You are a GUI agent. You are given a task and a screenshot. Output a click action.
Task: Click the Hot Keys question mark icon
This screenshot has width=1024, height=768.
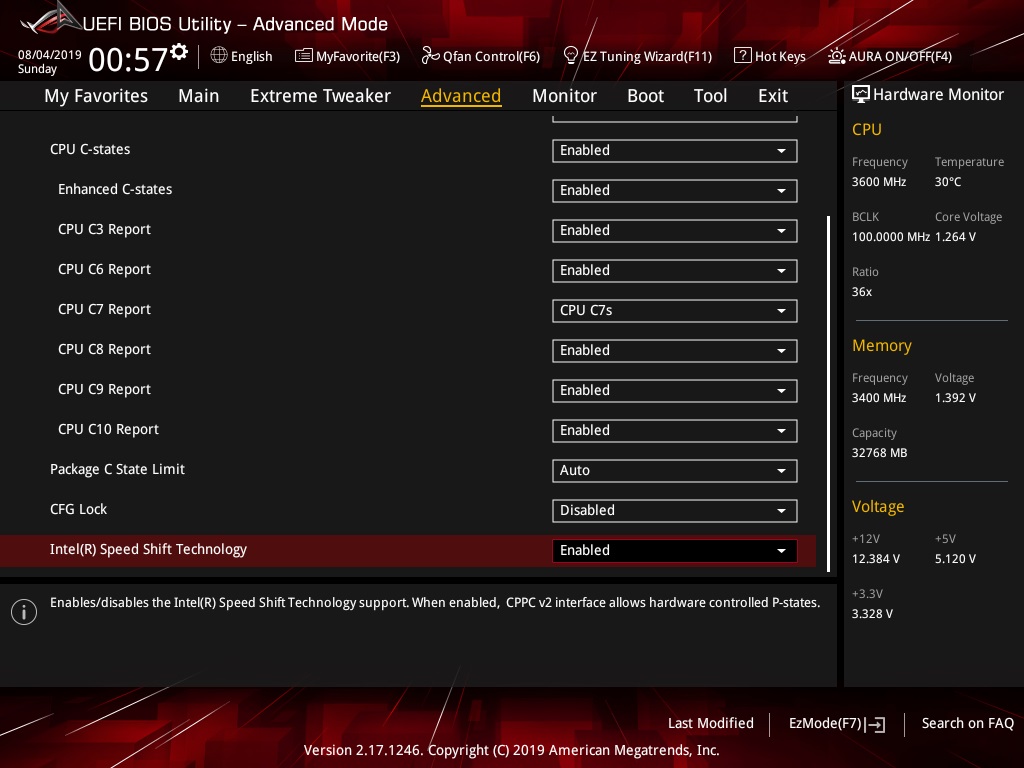[743, 56]
